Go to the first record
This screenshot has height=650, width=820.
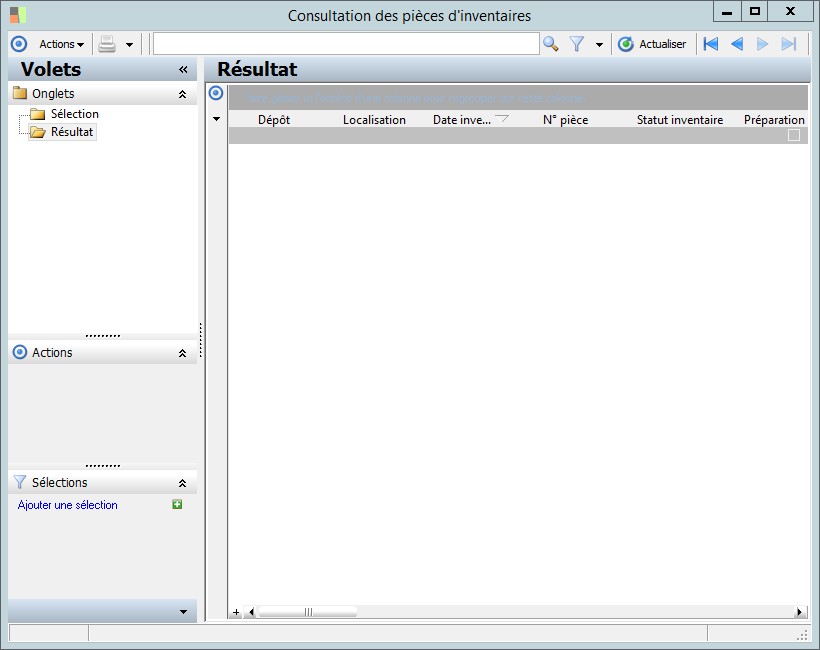coord(711,44)
